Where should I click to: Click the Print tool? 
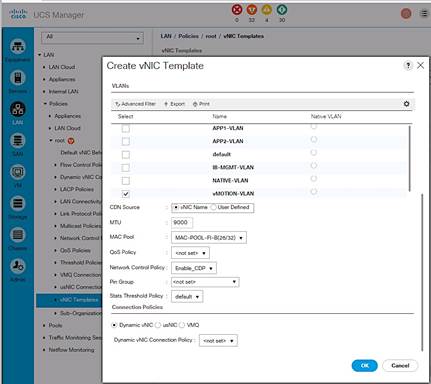201,104
